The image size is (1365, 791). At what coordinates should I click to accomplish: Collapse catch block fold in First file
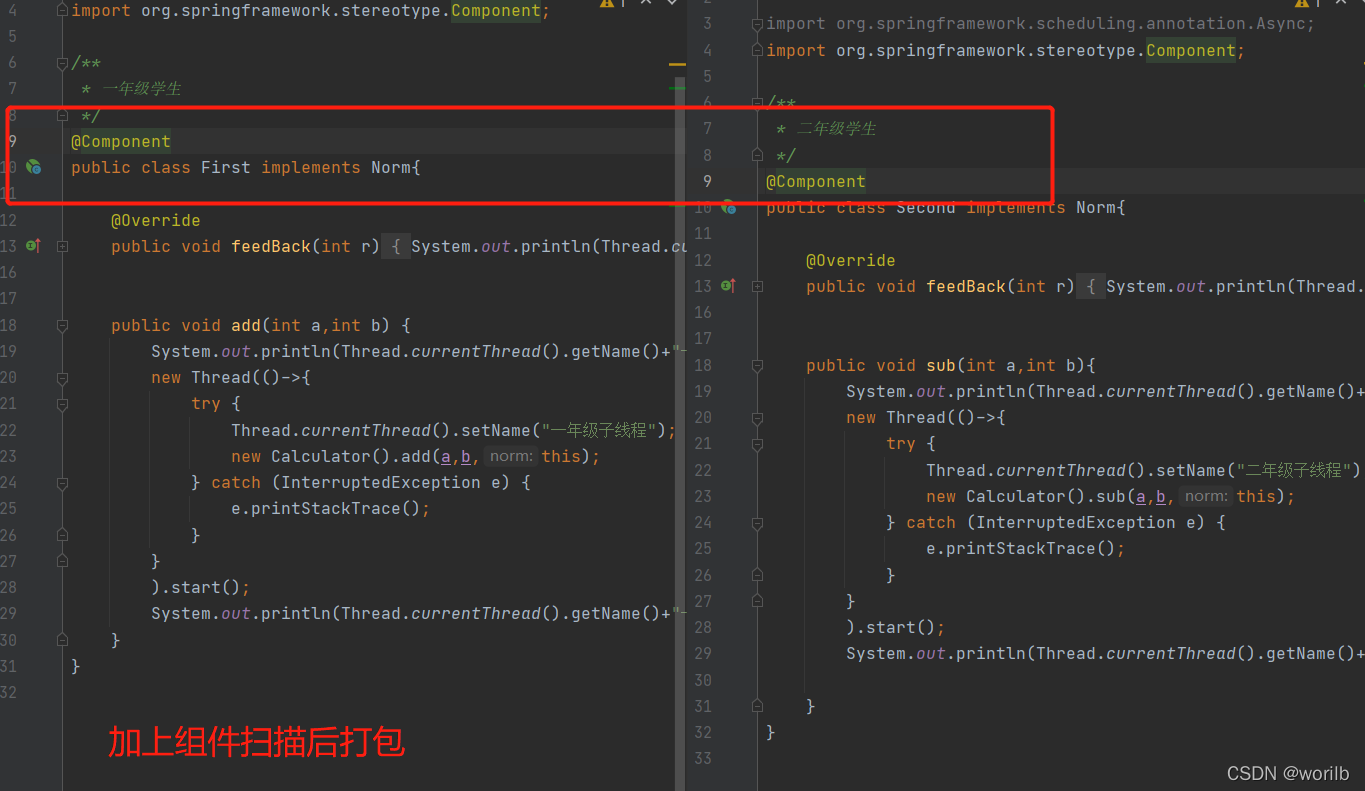(x=62, y=483)
